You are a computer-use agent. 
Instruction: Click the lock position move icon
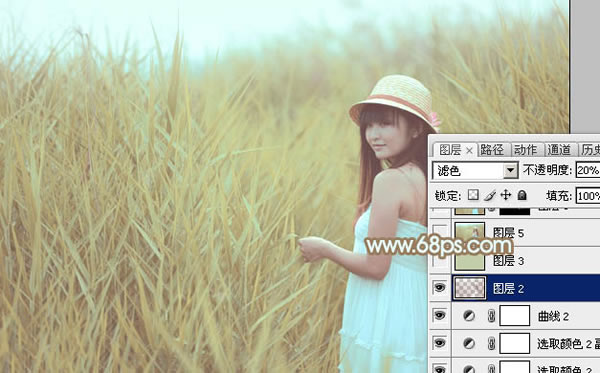pyautogui.click(x=506, y=195)
